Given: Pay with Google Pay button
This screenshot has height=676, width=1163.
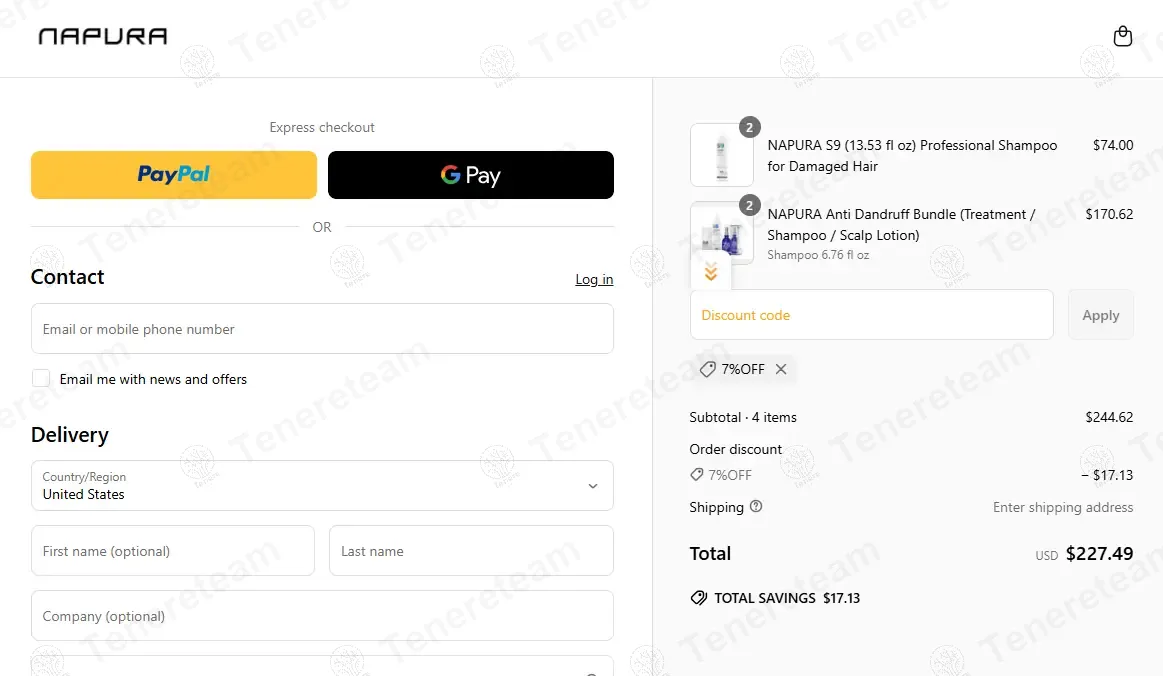Looking at the screenshot, I should [x=471, y=175].
